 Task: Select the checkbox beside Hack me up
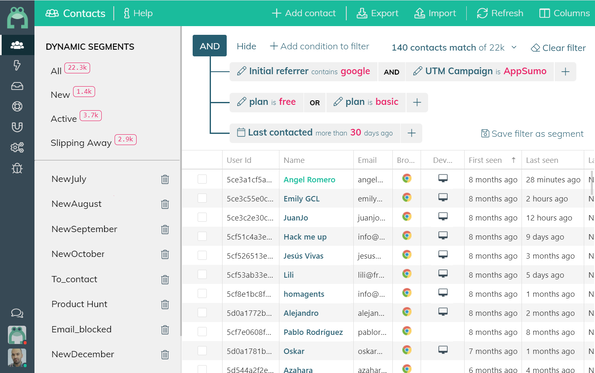pos(202,236)
